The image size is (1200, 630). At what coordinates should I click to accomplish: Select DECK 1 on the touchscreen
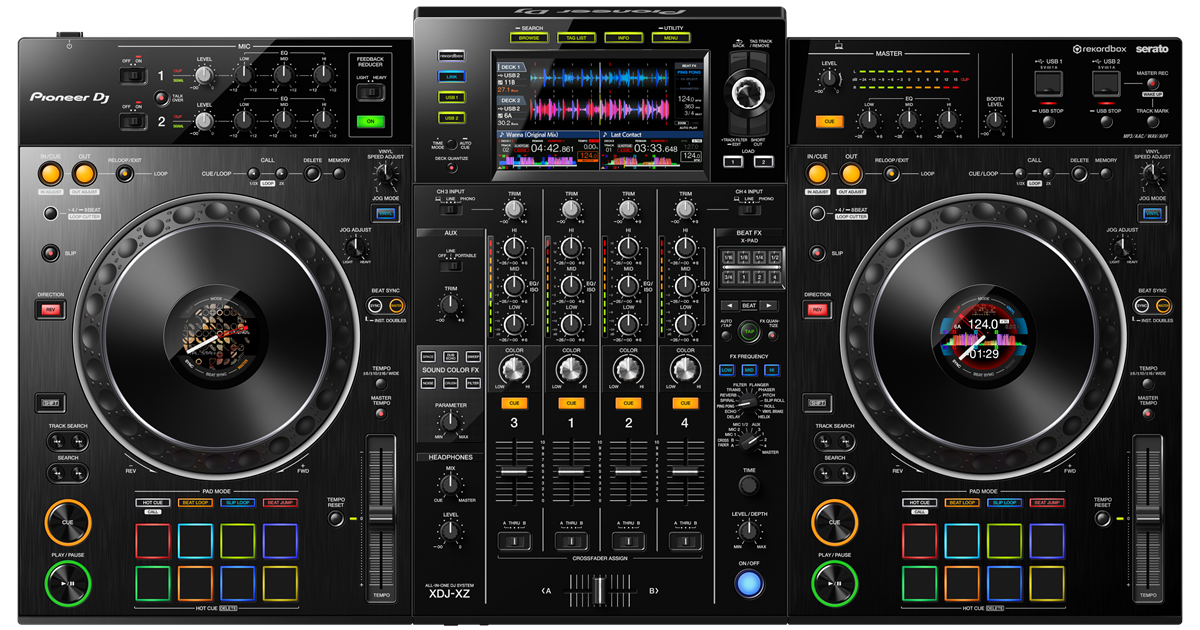pyautogui.click(x=512, y=66)
